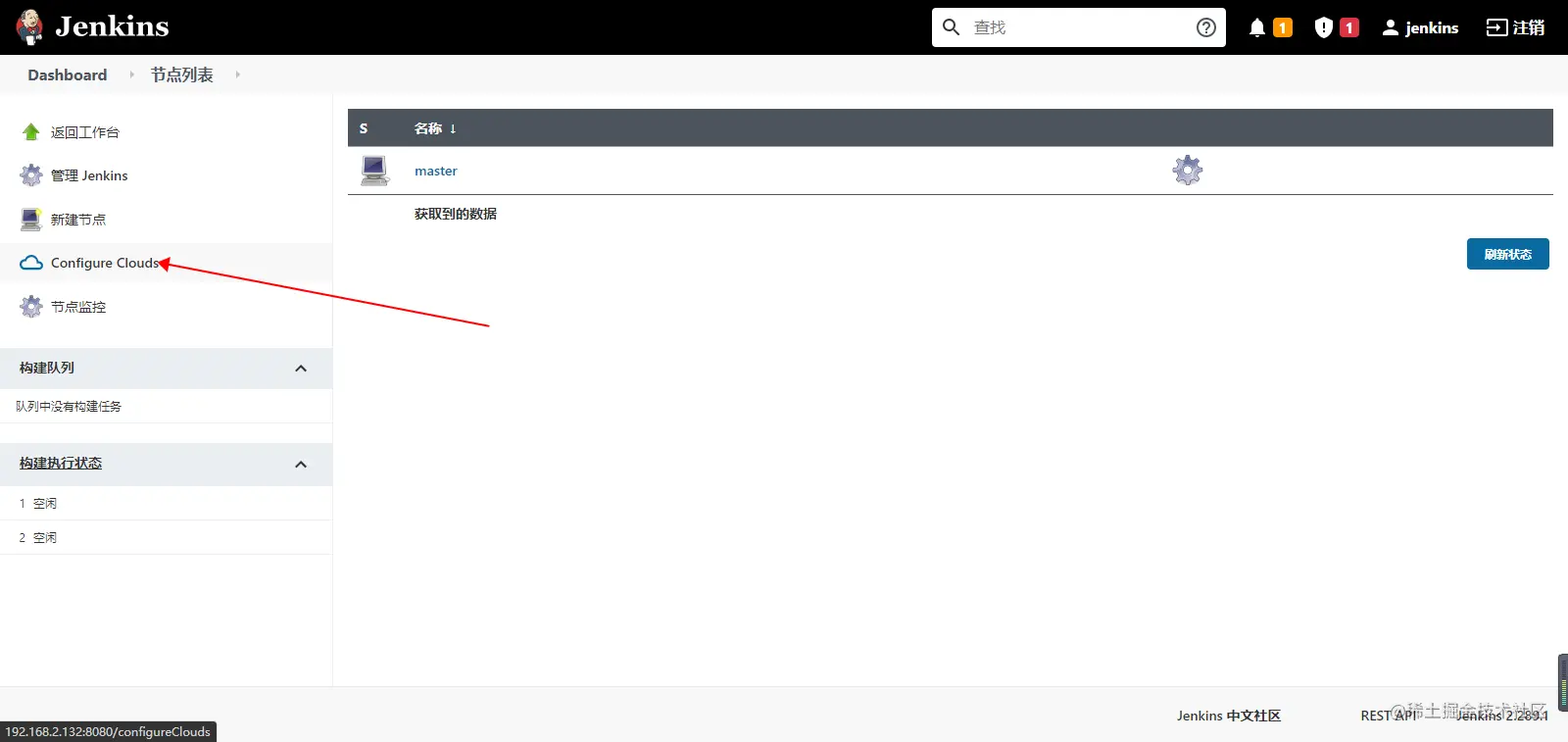Click the Jenkins butler logo icon

tap(30, 27)
